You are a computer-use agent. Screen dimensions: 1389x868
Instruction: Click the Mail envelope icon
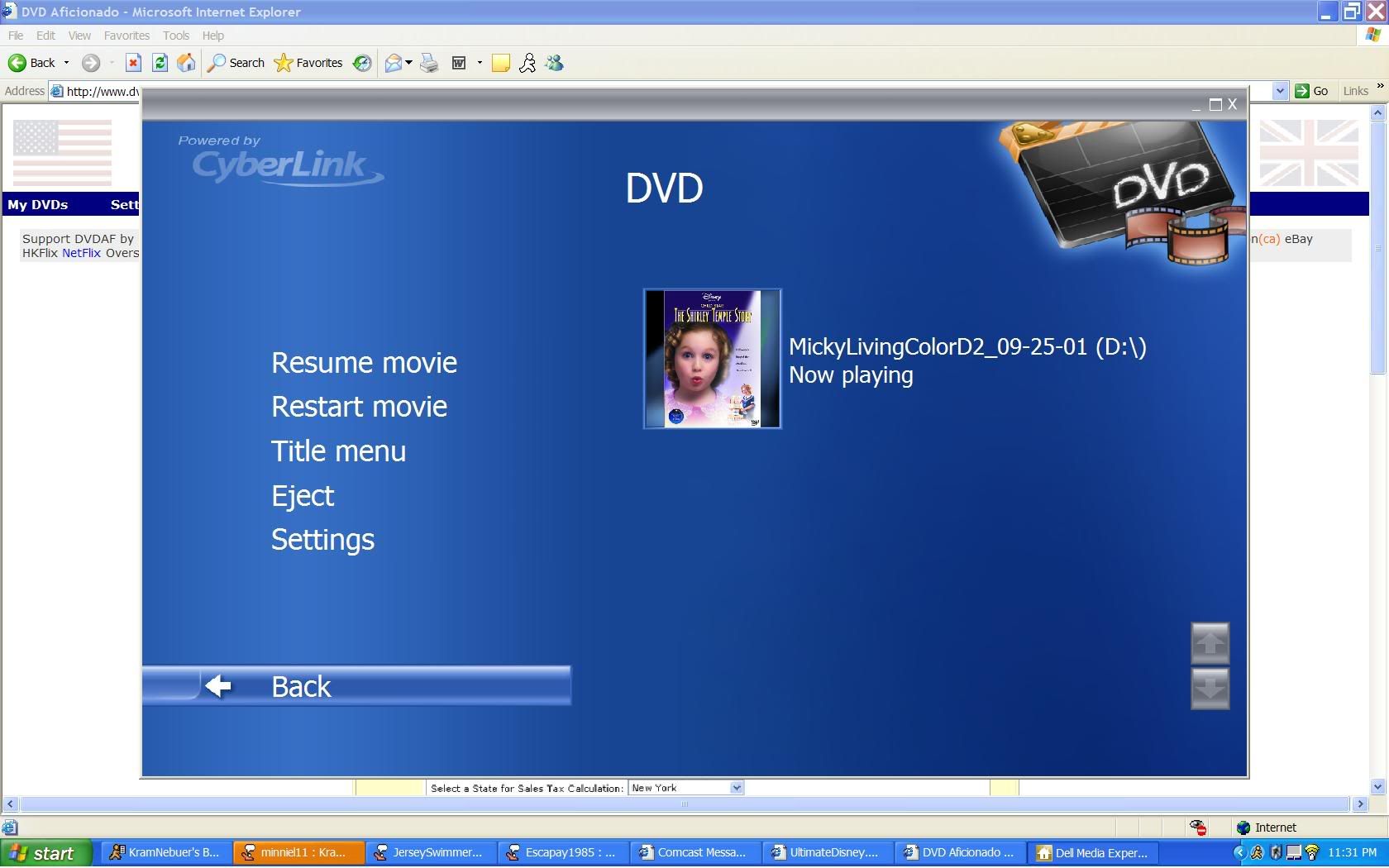point(394,63)
